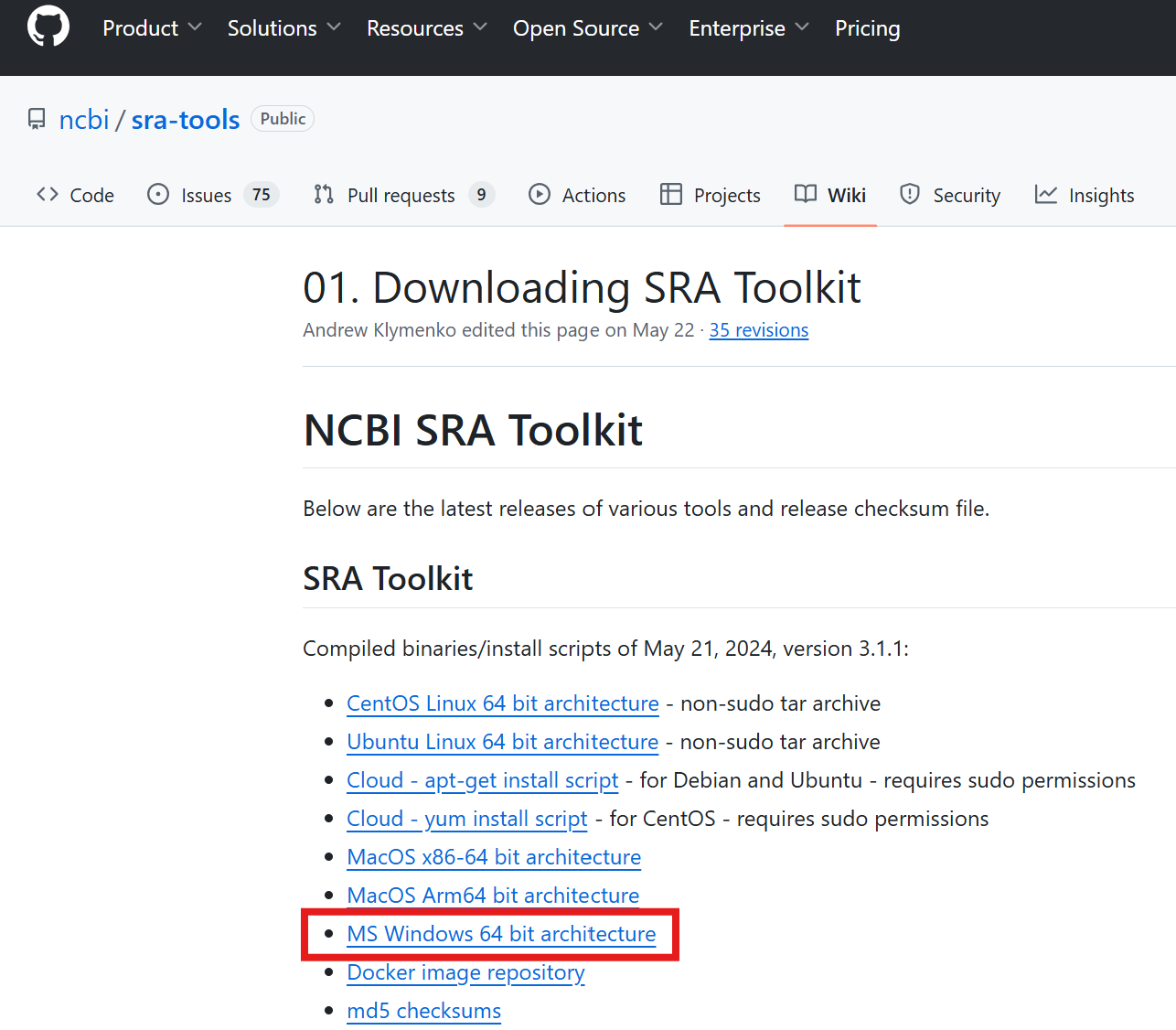The image size is (1176, 1030).
Task: Switch to the Issues tab label
Action: tap(207, 196)
